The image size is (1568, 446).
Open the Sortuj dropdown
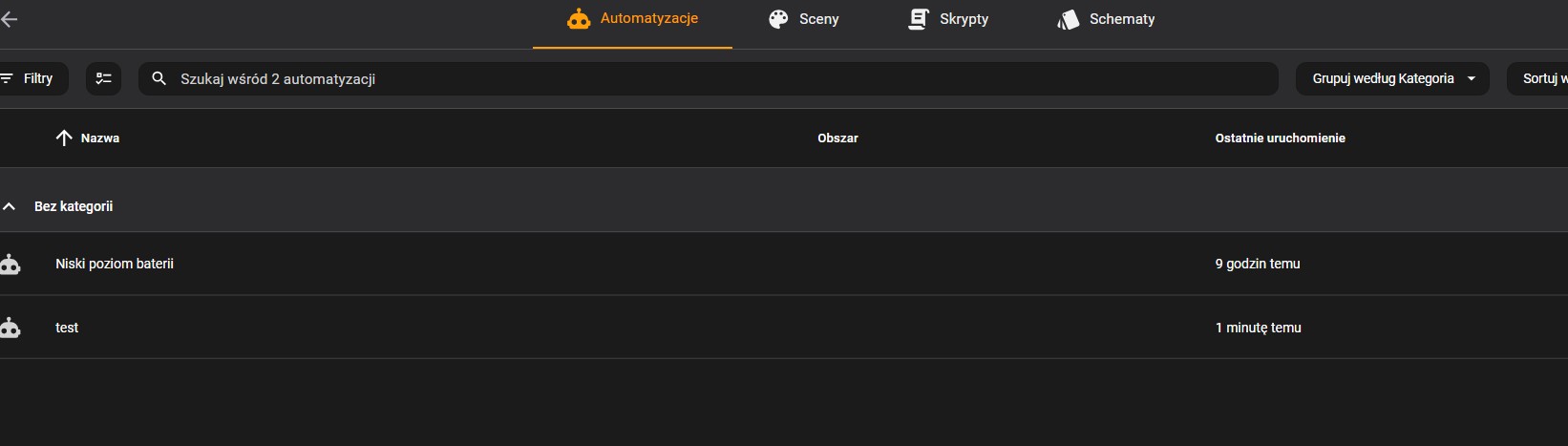point(1537,78)
